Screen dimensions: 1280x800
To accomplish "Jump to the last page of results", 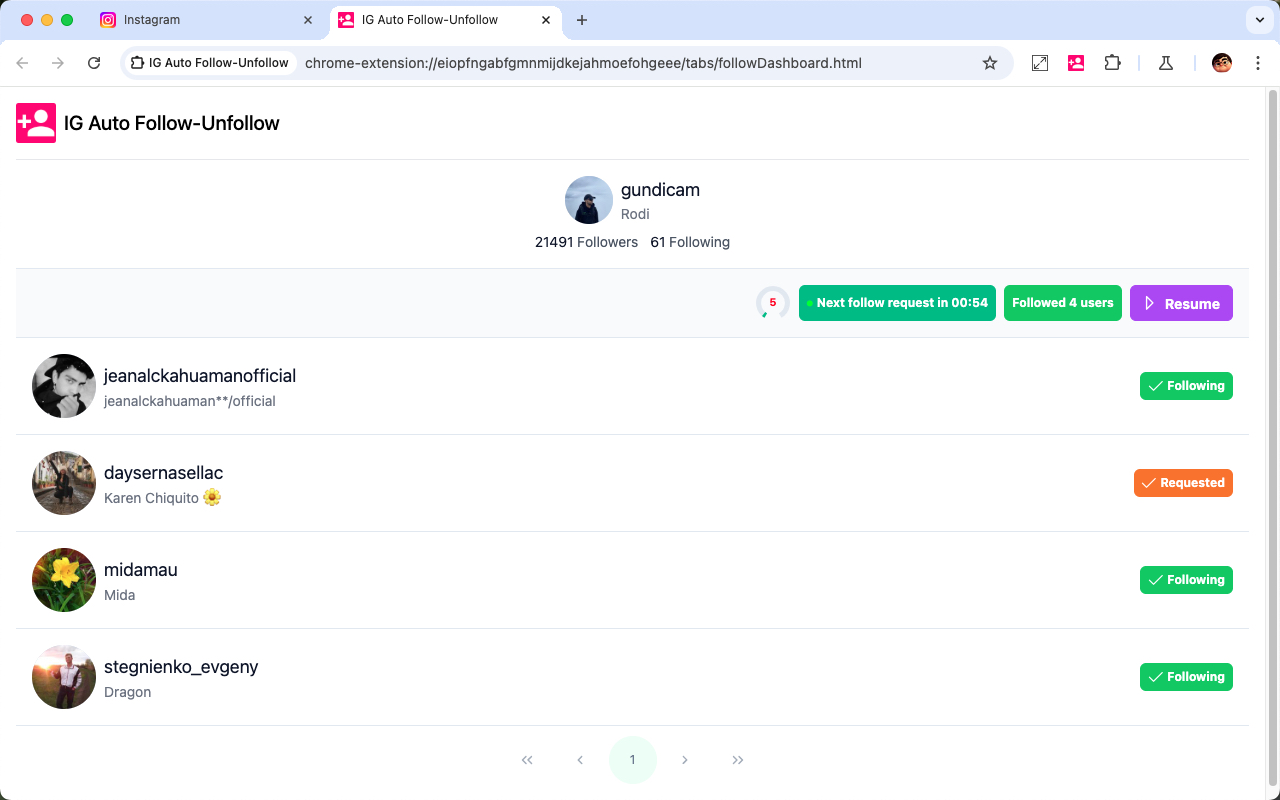I will click(x=738, y=760).
